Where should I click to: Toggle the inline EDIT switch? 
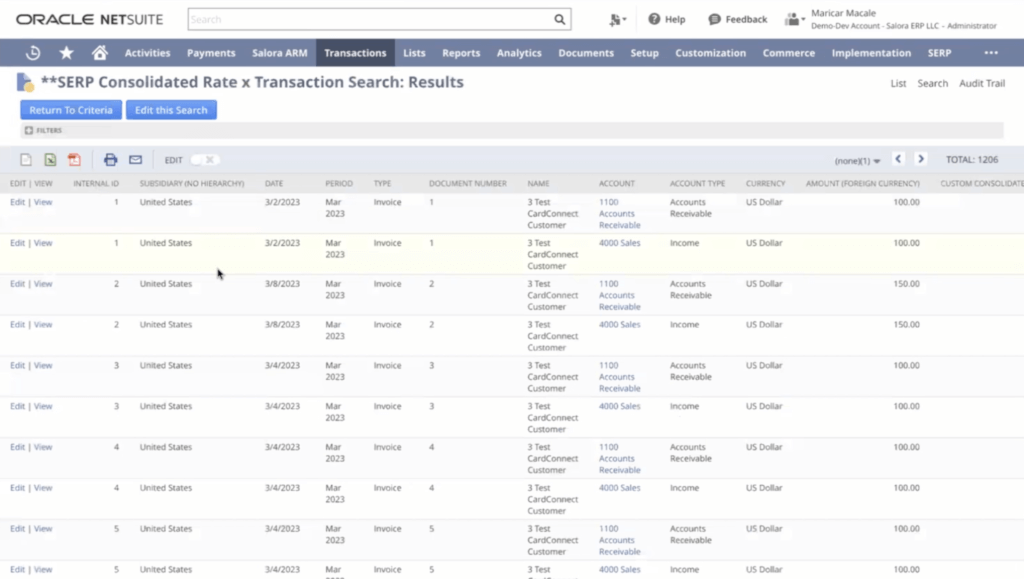[204, 160]
